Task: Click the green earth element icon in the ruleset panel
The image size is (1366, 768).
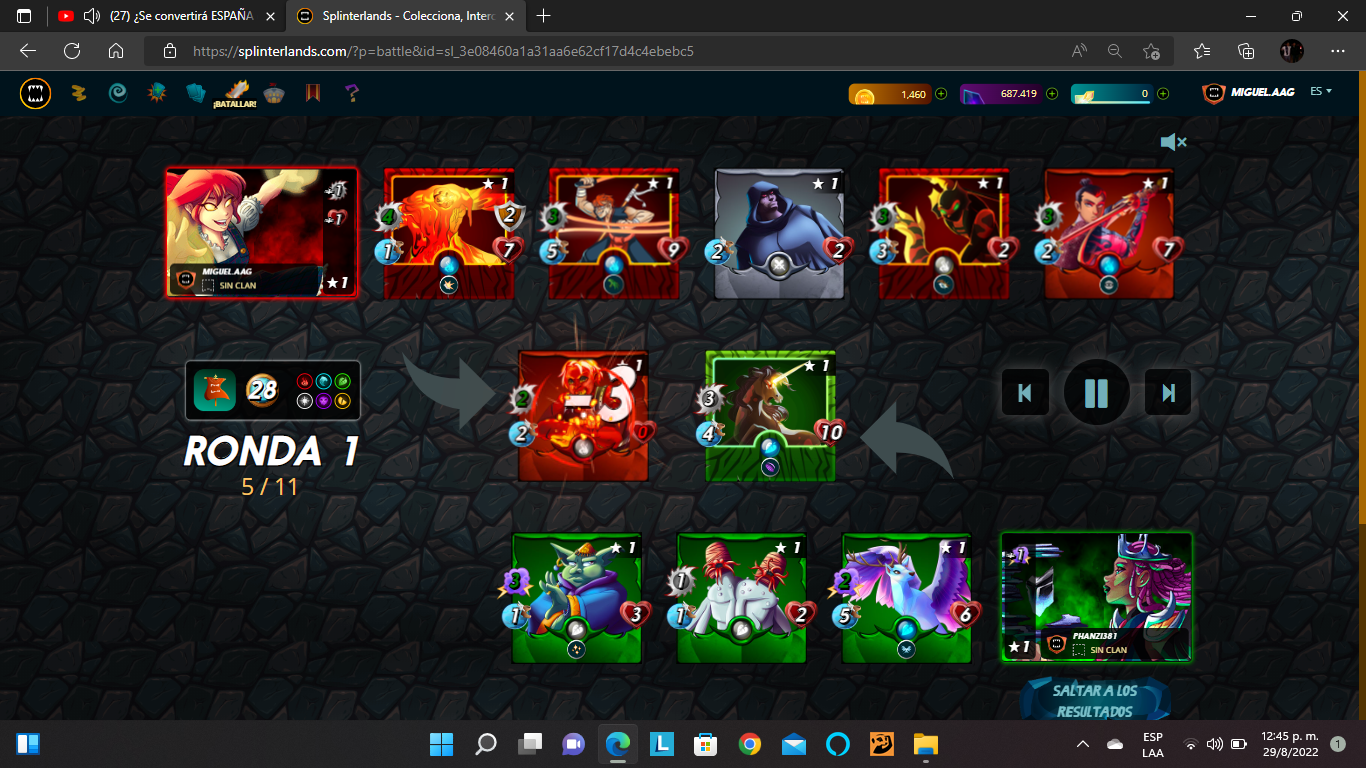Action: pyautogui.click(x=341, y=381)
